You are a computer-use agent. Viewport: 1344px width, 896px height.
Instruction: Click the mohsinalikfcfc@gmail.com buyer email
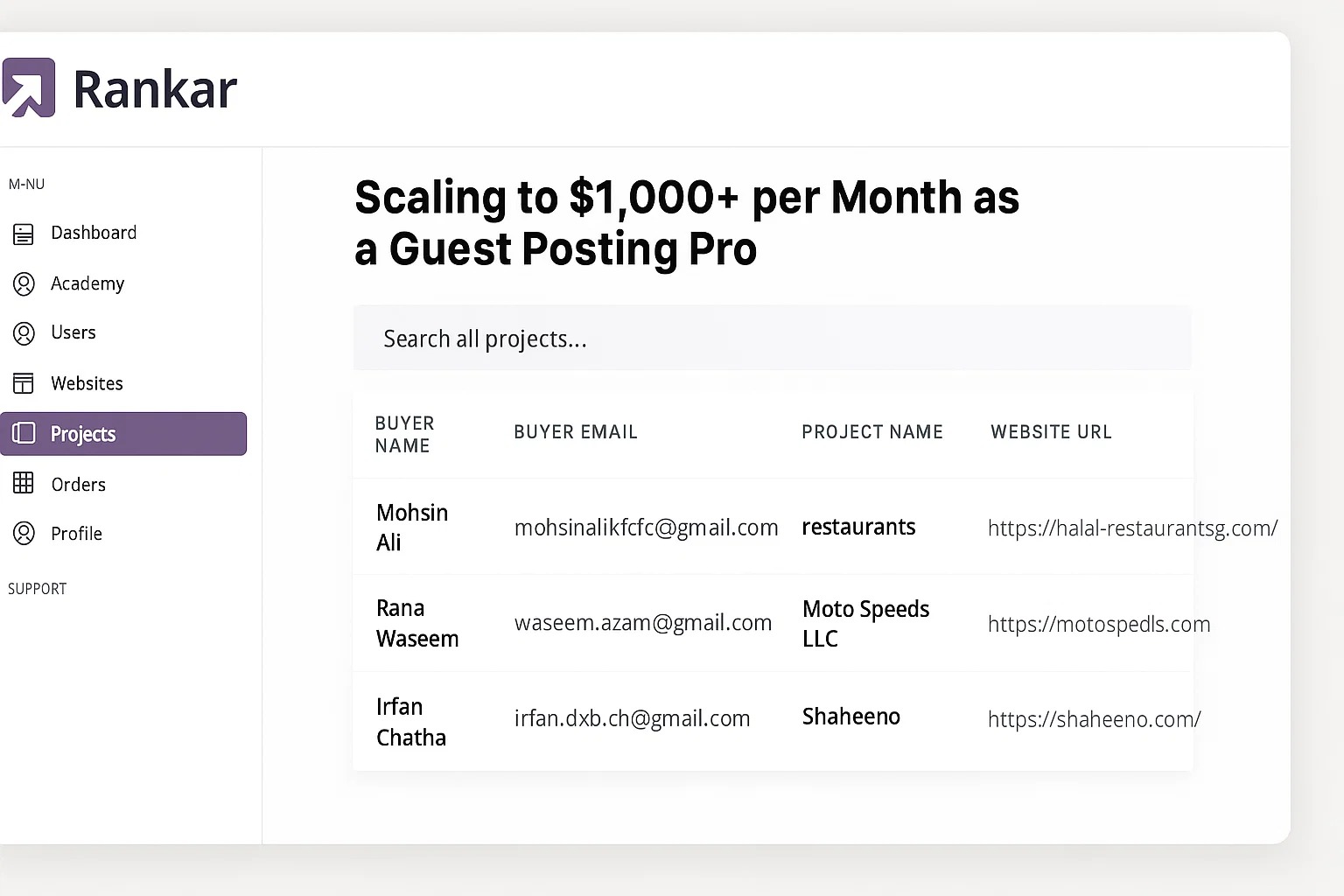coord(646,528)
